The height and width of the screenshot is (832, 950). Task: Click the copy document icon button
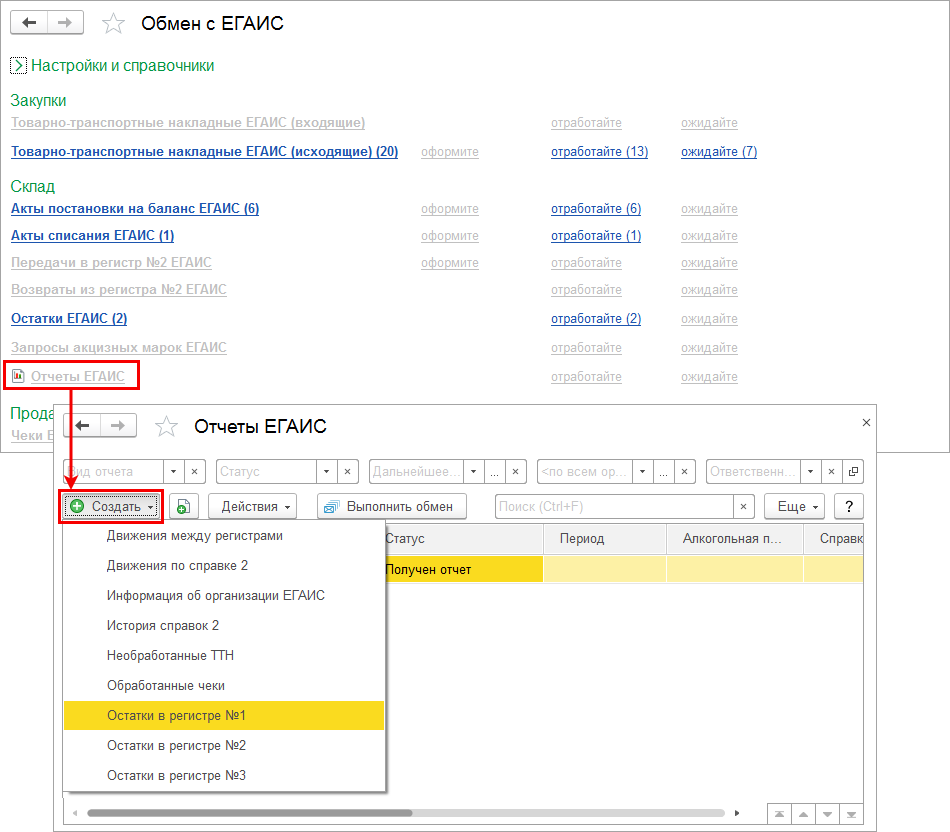(x=184, y=507)
